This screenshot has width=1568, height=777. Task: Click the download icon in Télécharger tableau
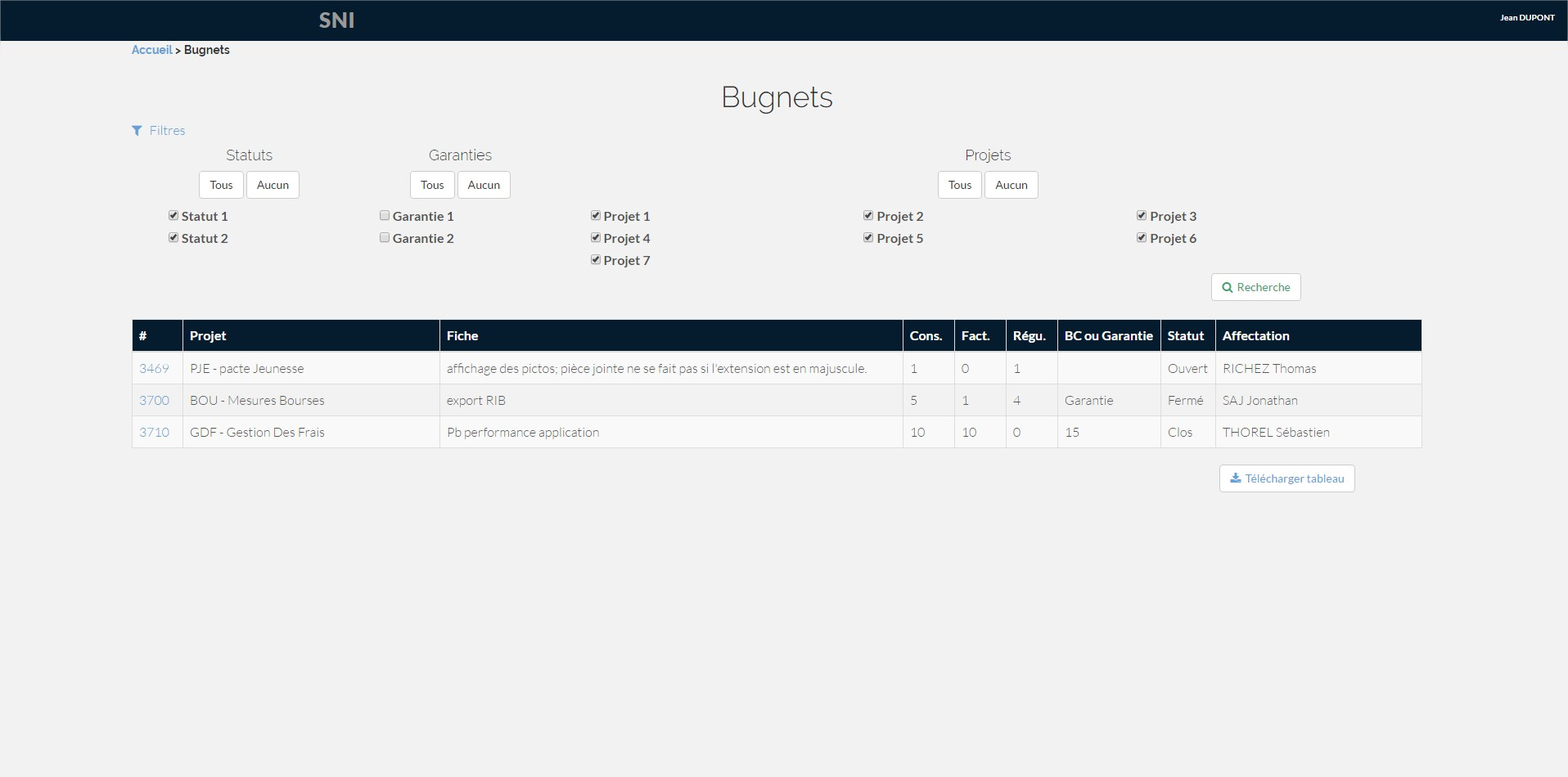(x=1235, y=478)
